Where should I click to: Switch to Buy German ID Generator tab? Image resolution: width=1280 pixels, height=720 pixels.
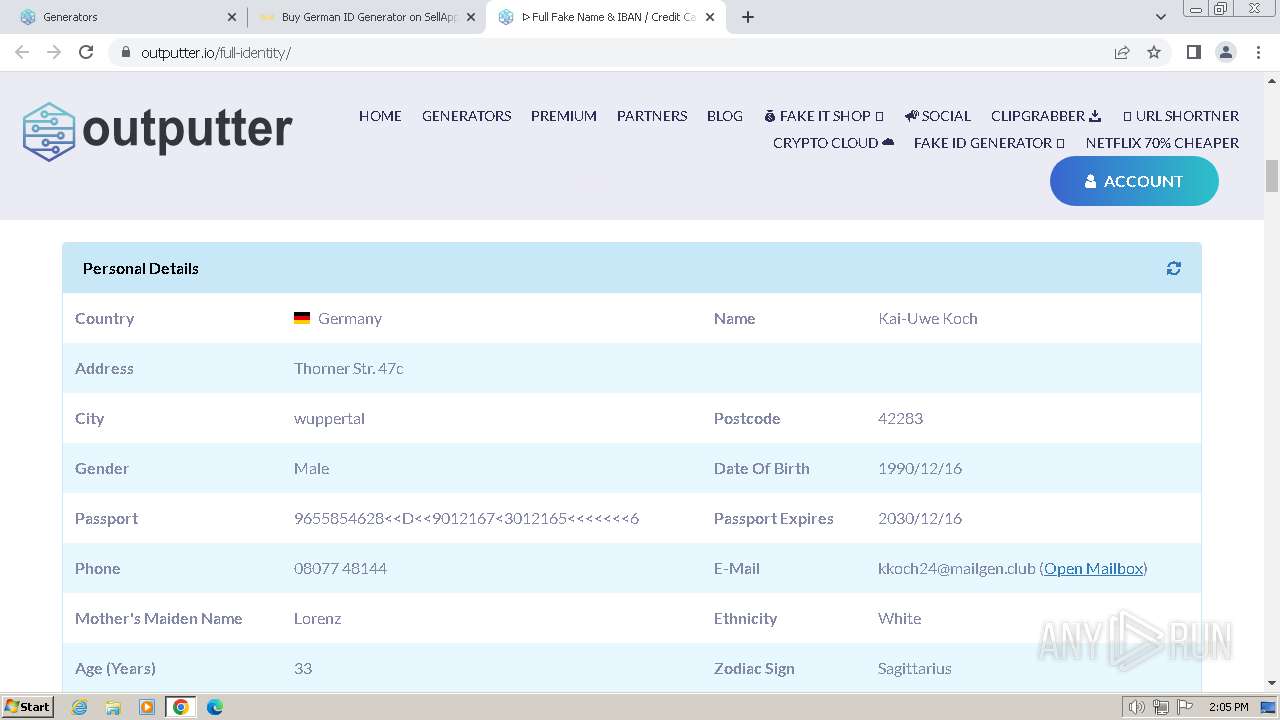366,17
